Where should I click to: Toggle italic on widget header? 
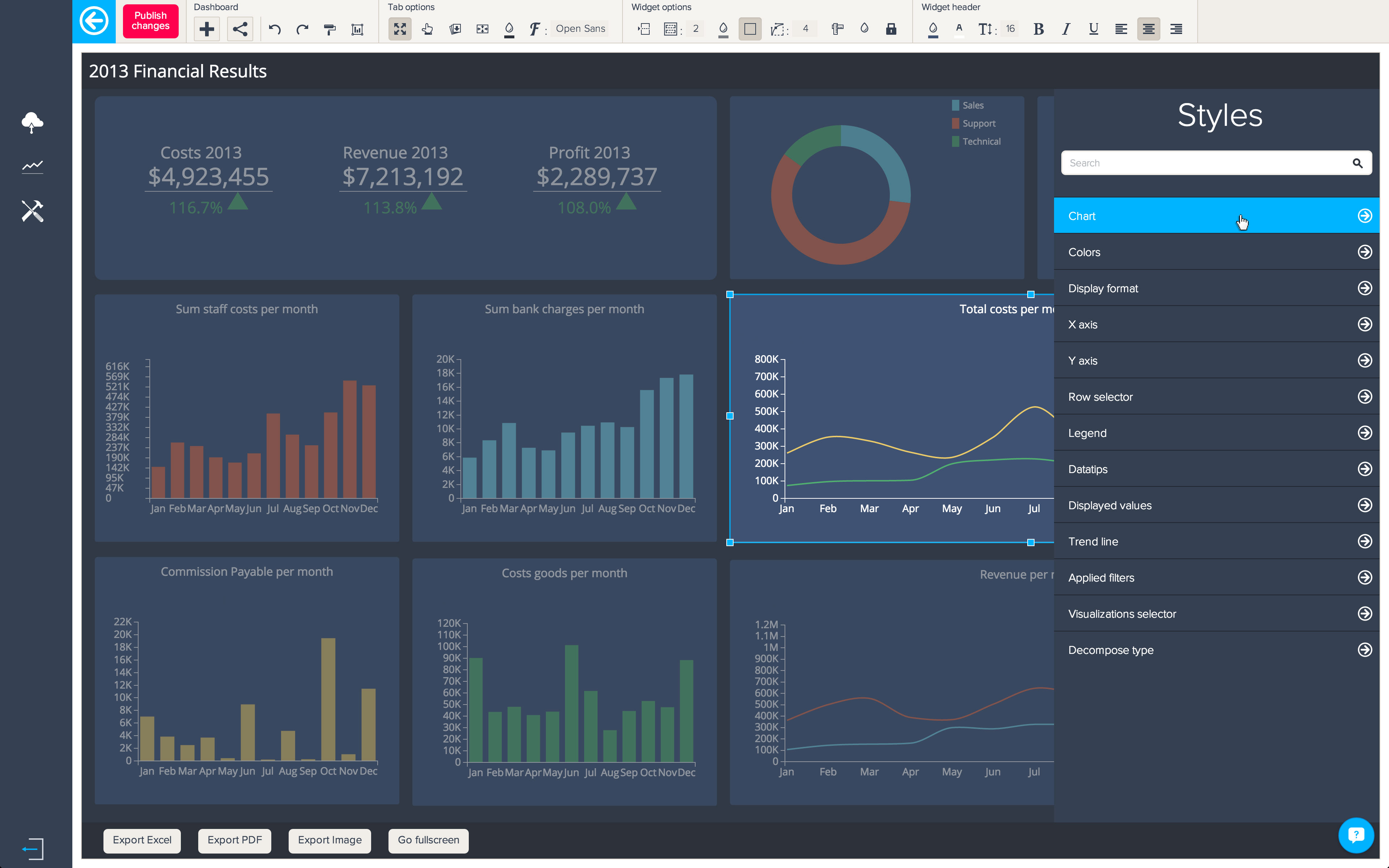[1066, 29]
